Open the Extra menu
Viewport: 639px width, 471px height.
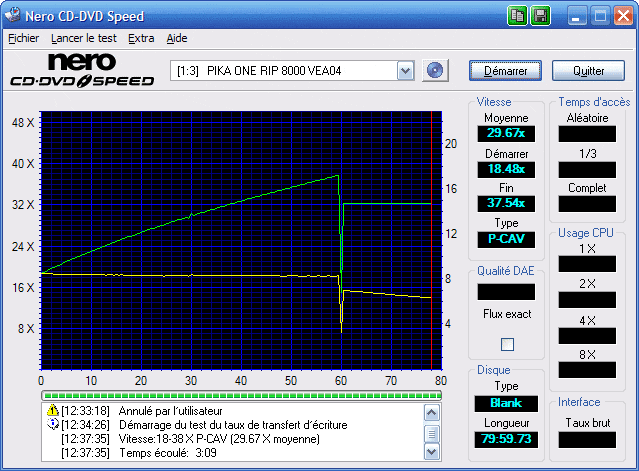tap(141, 38)
